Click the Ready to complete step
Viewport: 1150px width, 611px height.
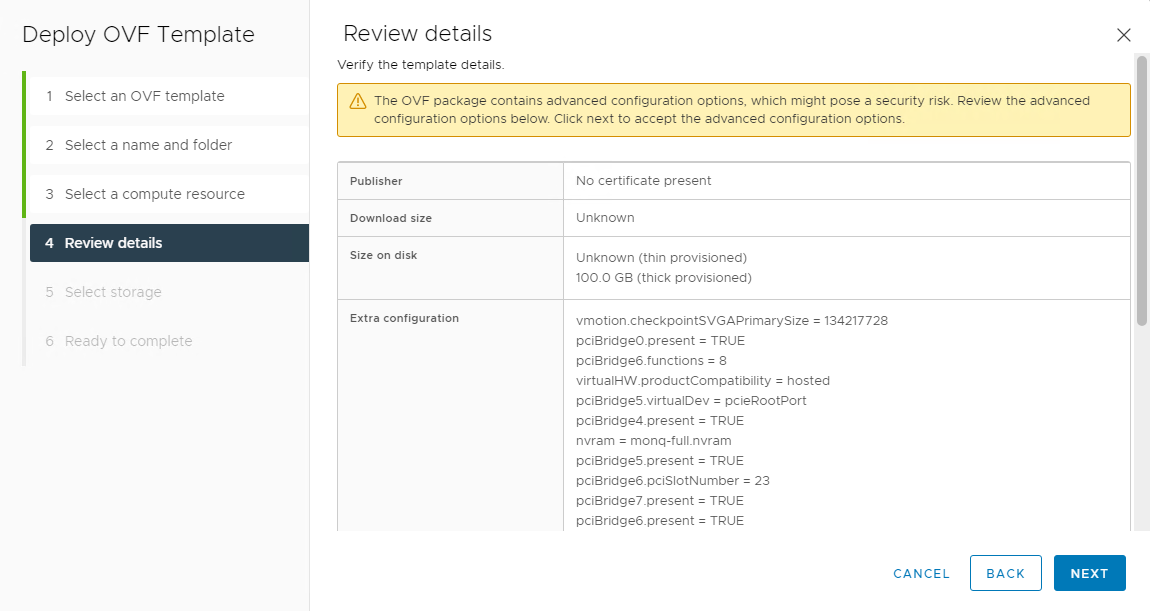[x=128, y=341]
